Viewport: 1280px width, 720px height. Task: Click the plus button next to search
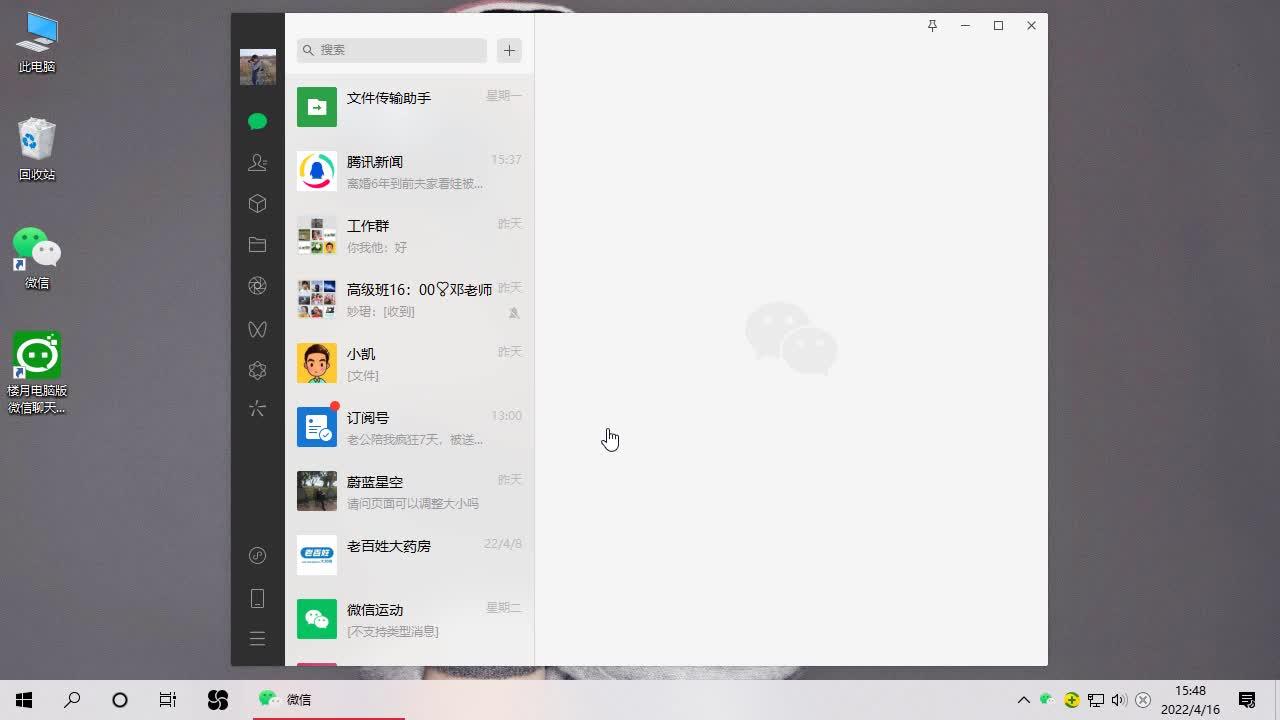(x=509, y=50)
